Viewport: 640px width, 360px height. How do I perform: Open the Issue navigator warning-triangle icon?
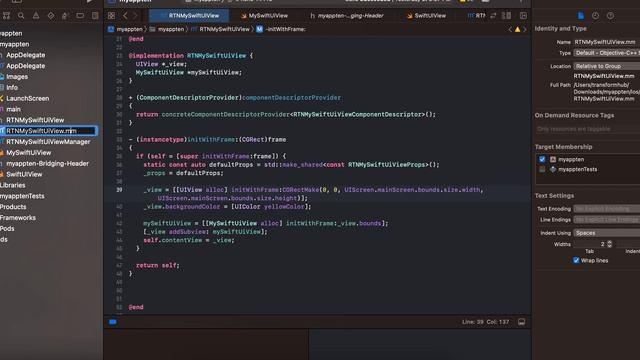[x=36, y=16]
